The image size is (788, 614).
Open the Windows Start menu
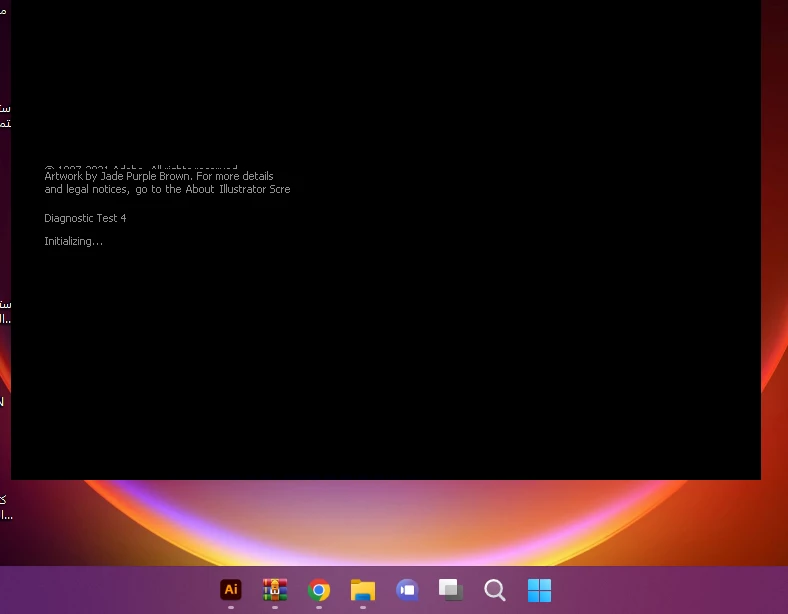539,590
